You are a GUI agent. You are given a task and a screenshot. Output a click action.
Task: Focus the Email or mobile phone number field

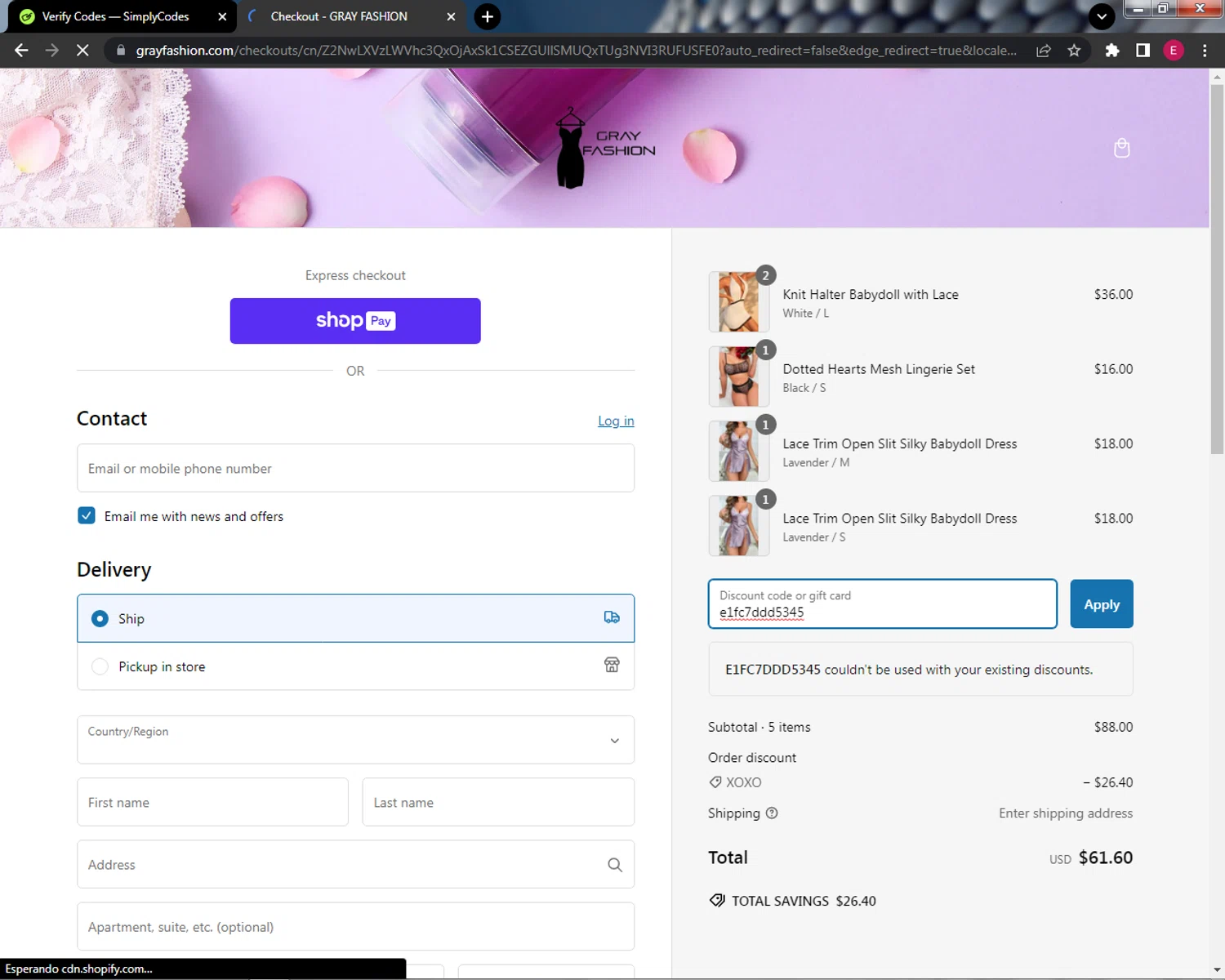coord(355,468)
